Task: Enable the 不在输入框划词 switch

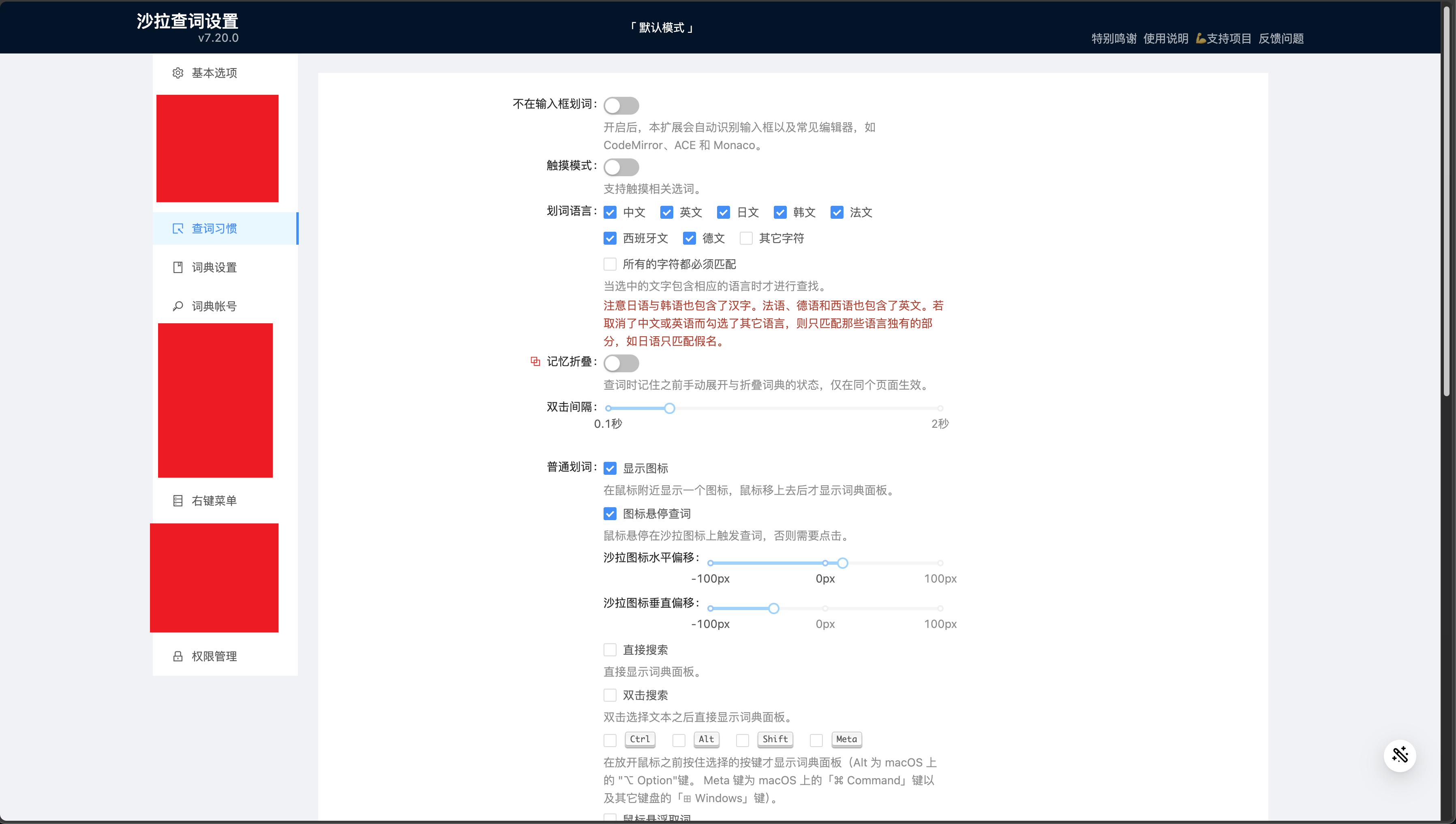Action: [621, 105]
